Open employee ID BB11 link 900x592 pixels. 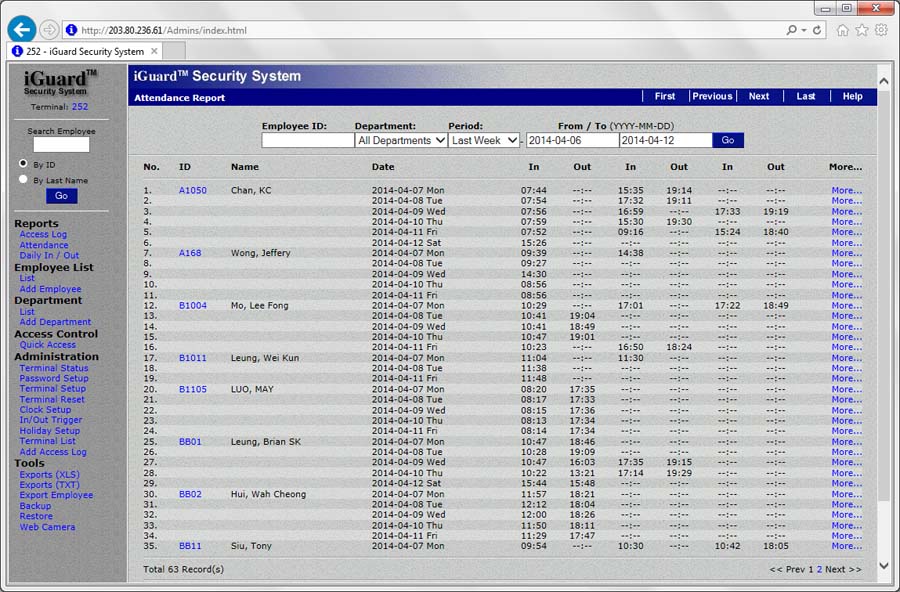[190, 546]
